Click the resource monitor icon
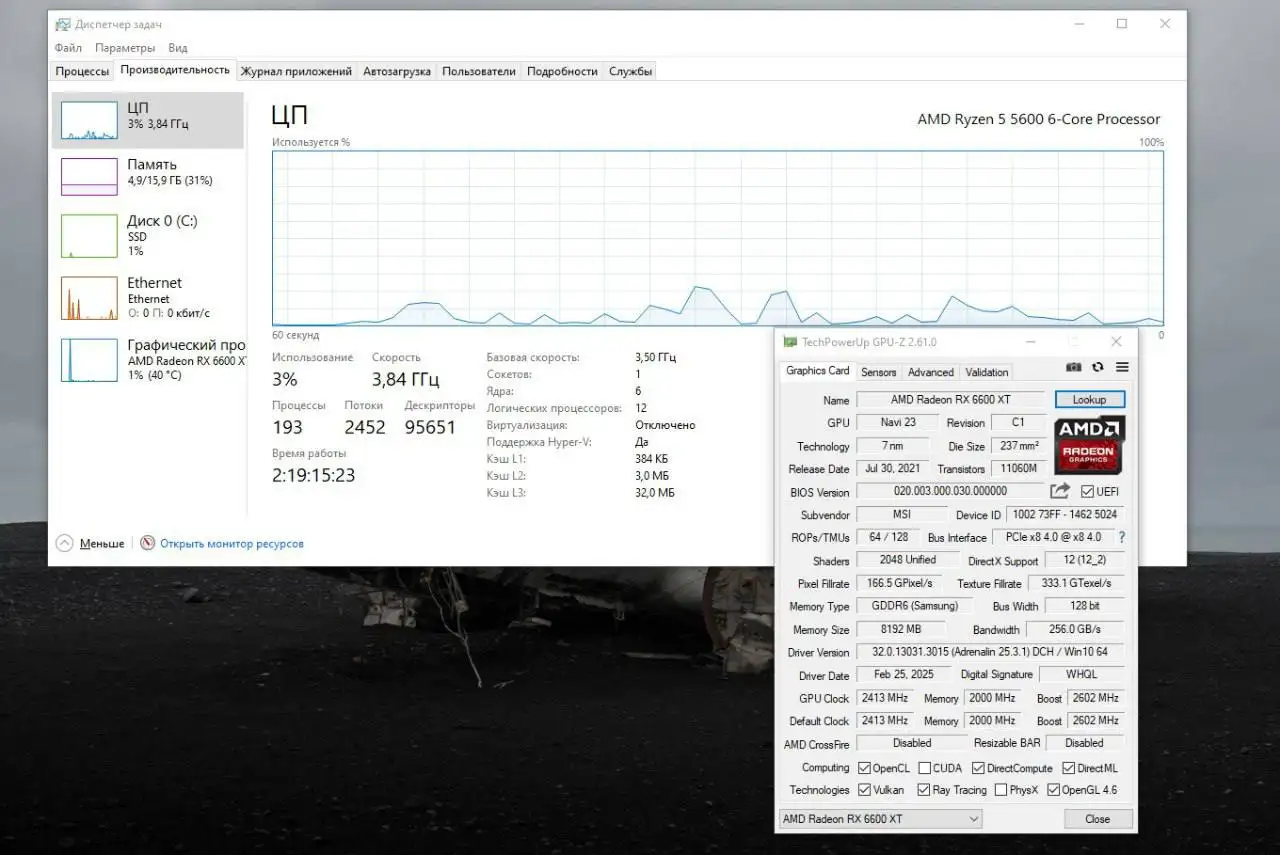 tap(148, 543)
